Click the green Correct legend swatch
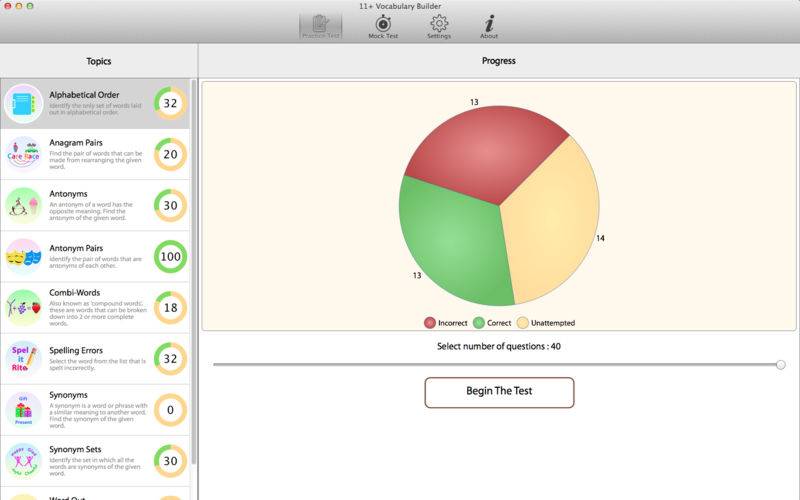The image size is (800, 500). pyautogui.click(x=479, y=322)
